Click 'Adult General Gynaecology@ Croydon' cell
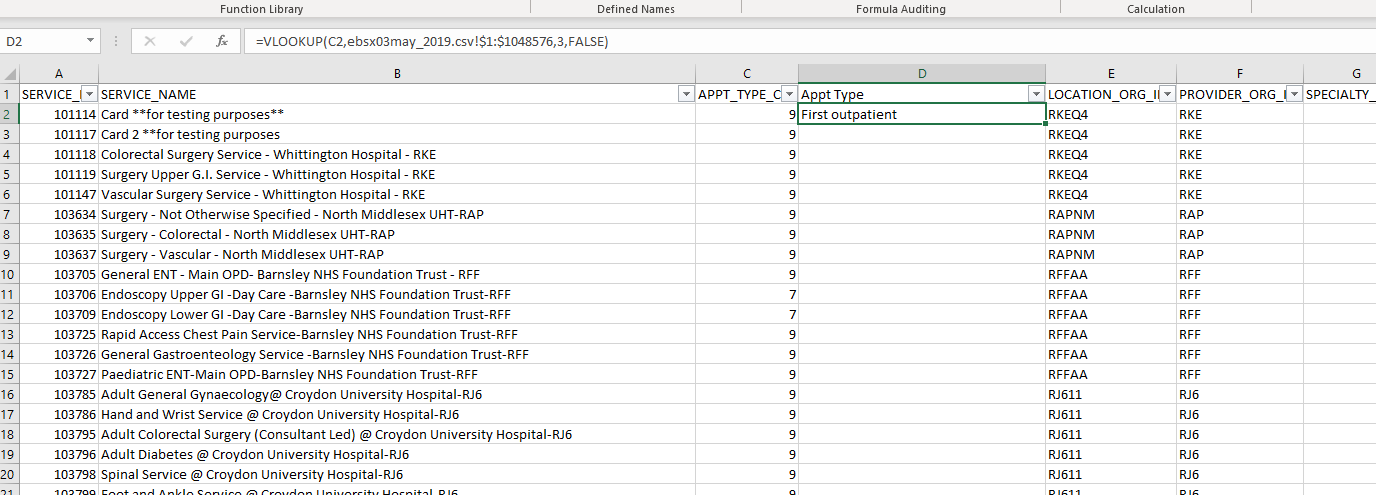This screenshot has width=1376, height=495. 397,394
